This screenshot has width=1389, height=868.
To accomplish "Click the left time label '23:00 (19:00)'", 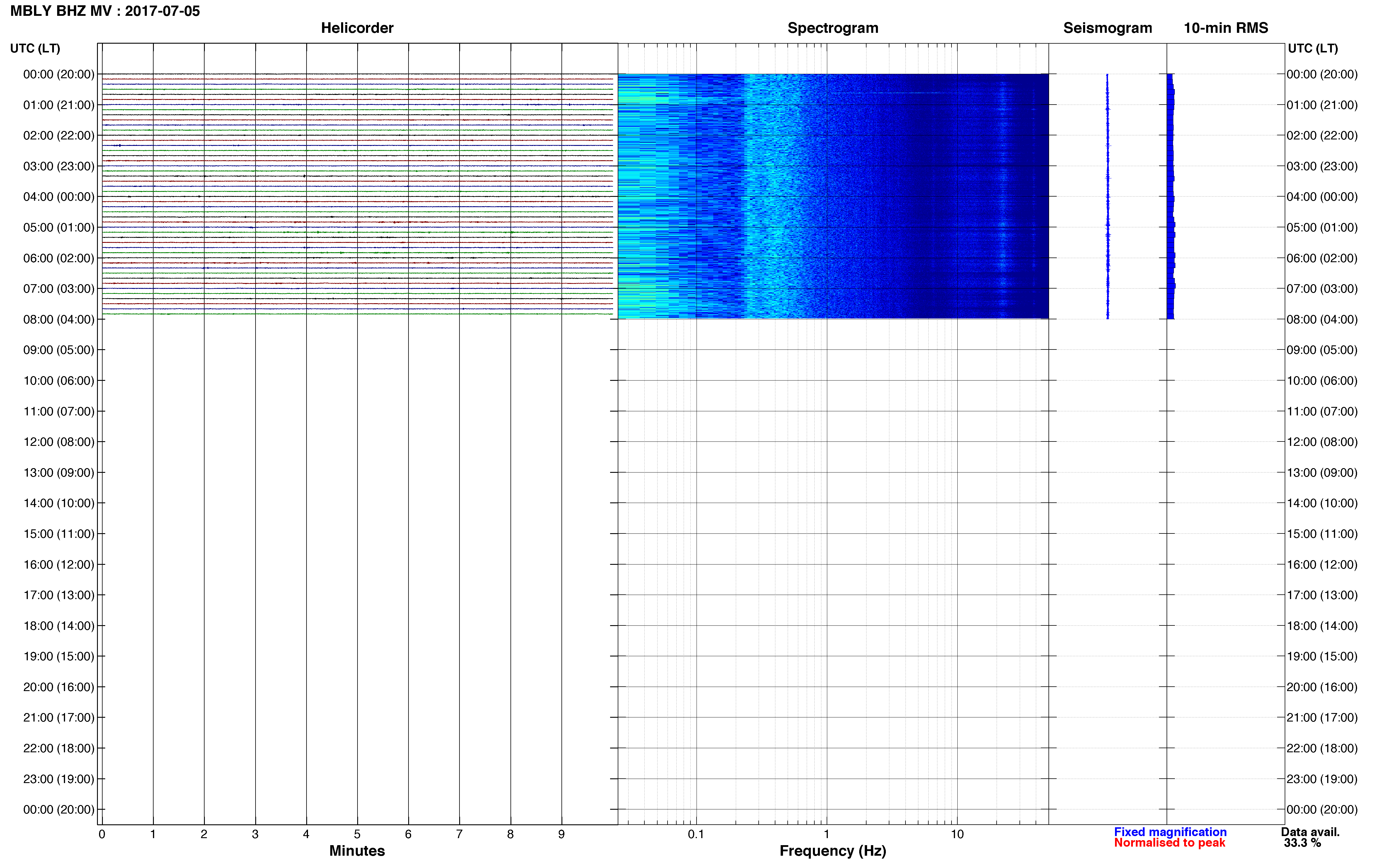I will [59, 779].
